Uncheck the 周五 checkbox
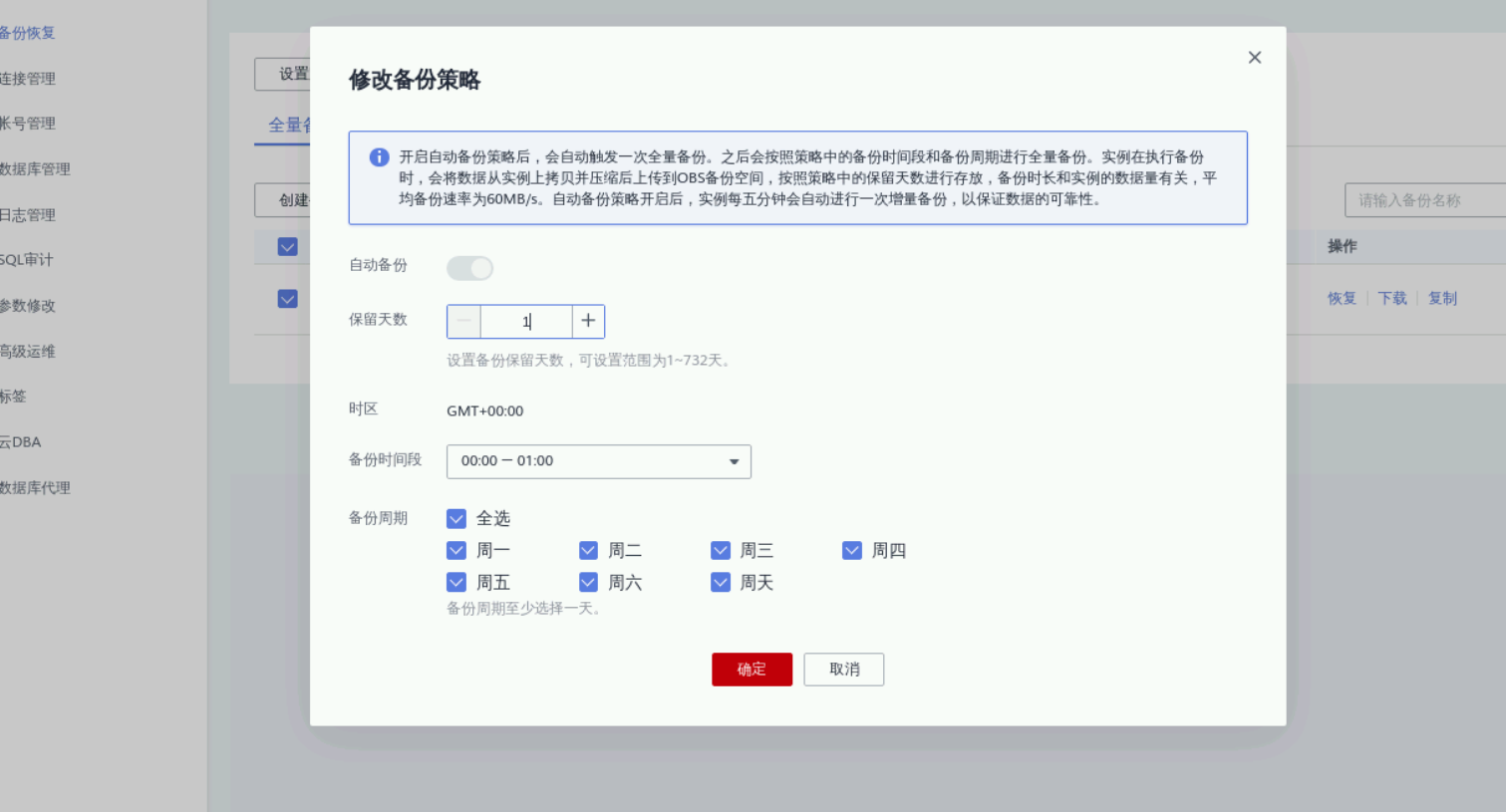This screenshot has width=1506, height=812. click(x=456, y=582)
